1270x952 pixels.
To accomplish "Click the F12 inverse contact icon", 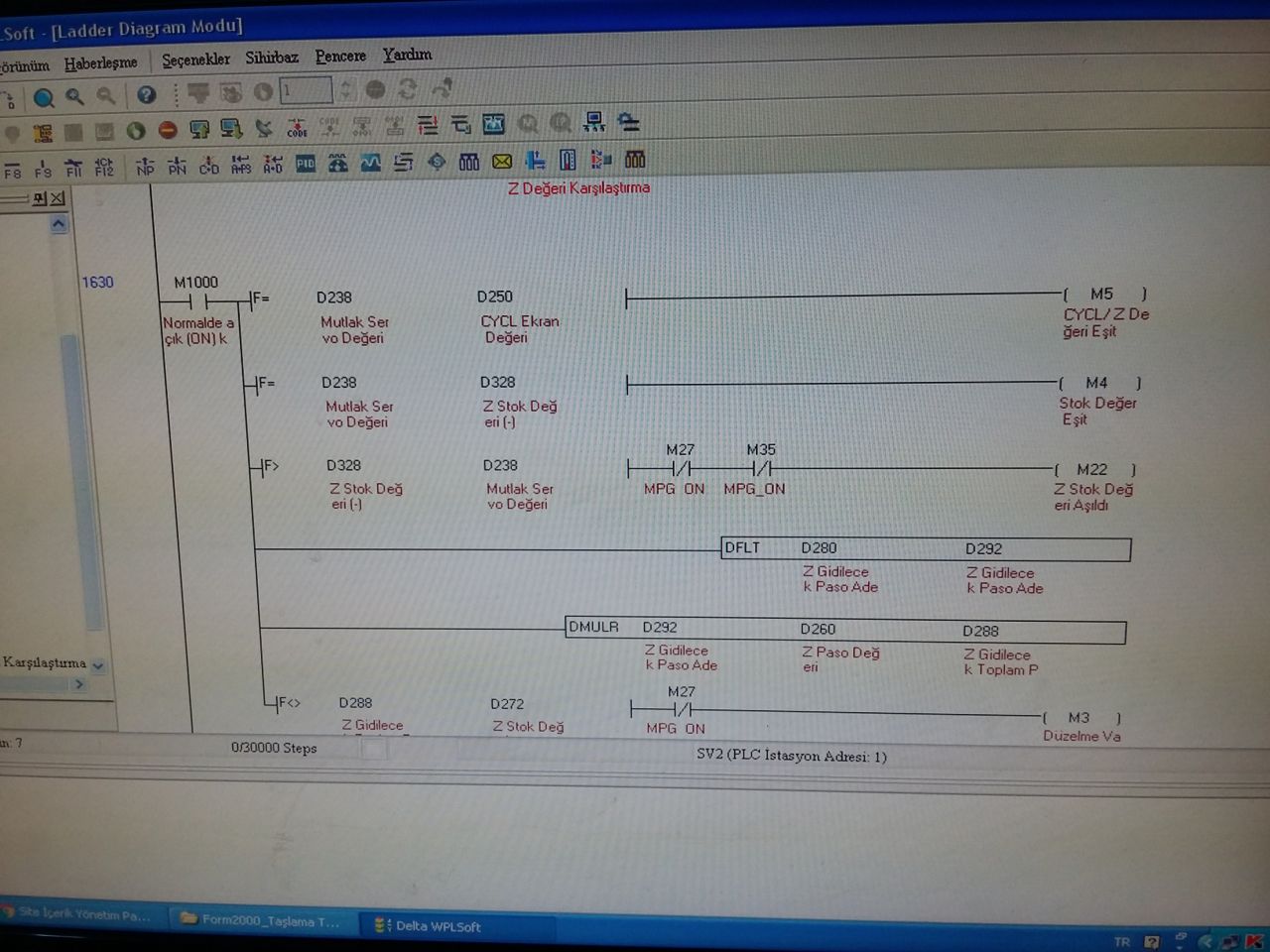I will coord(104,167).
